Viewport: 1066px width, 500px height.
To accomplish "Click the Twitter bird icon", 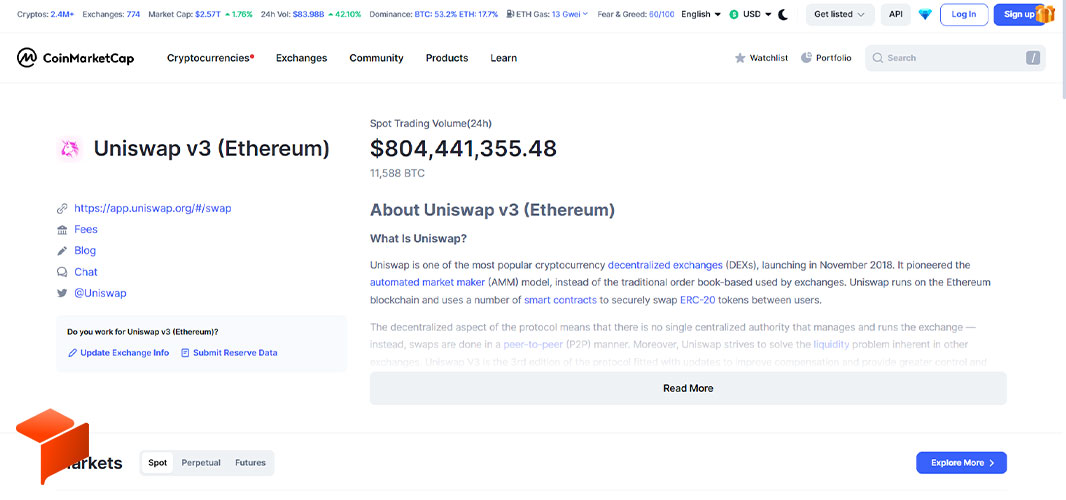I will click(62, 293).
